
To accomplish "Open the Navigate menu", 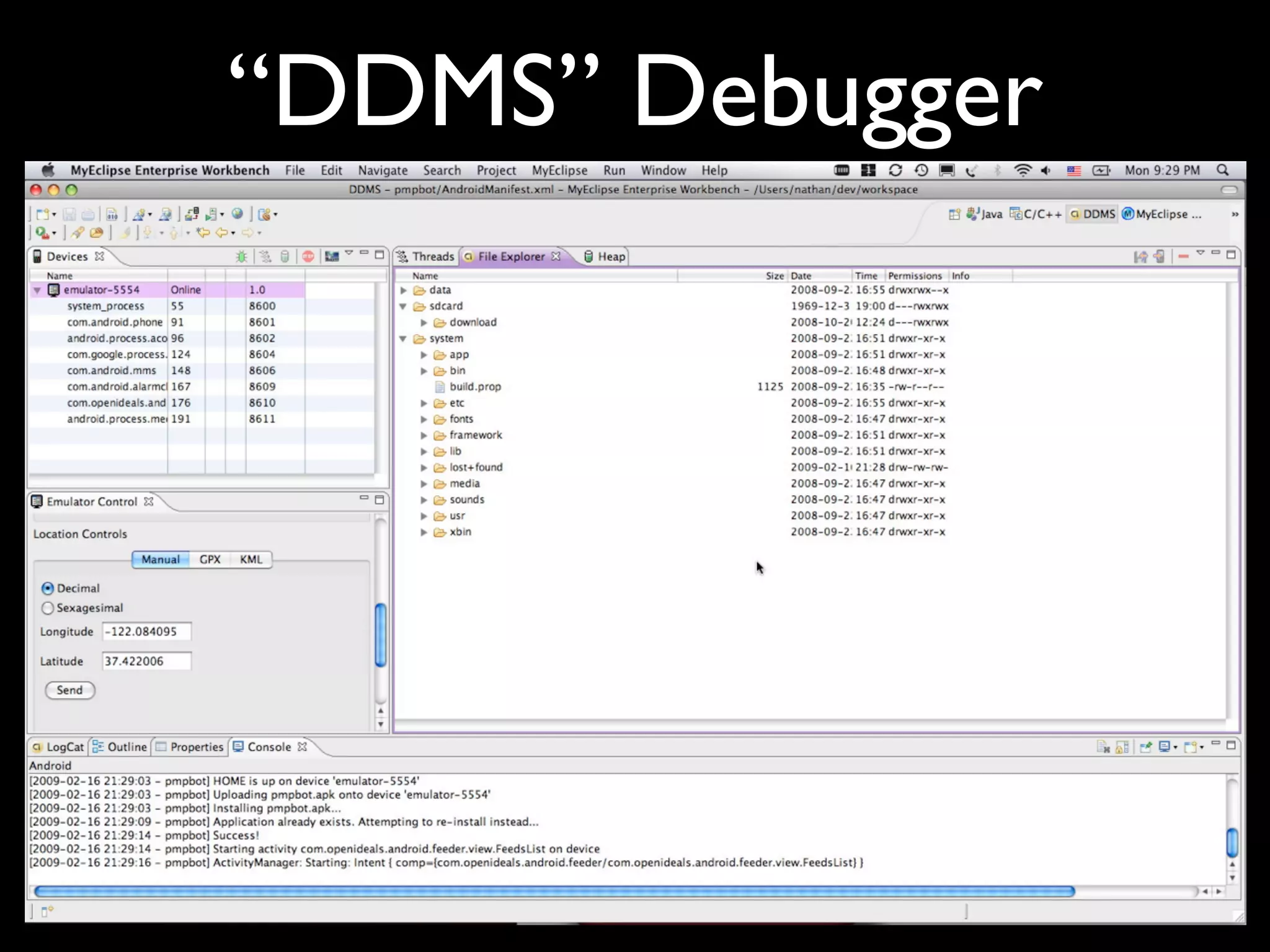I will pos(383,170).
